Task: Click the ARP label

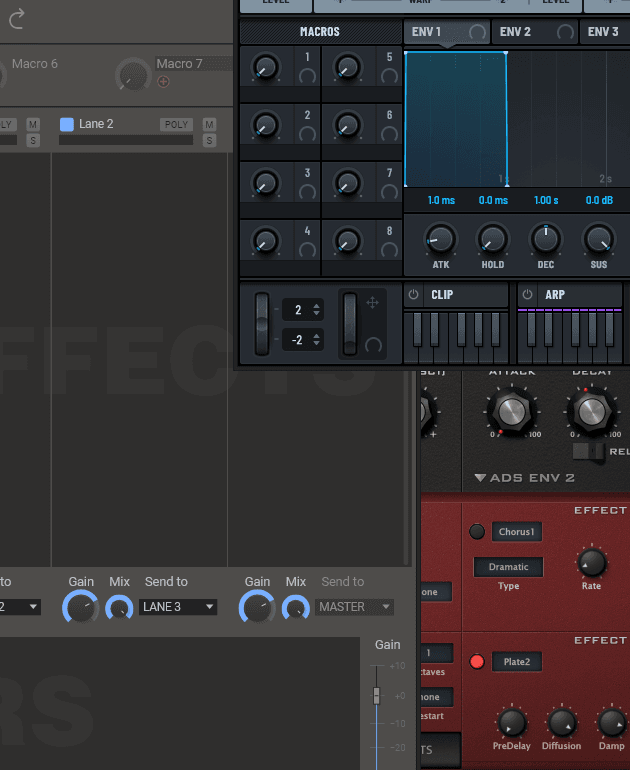Action: (555, 295)
